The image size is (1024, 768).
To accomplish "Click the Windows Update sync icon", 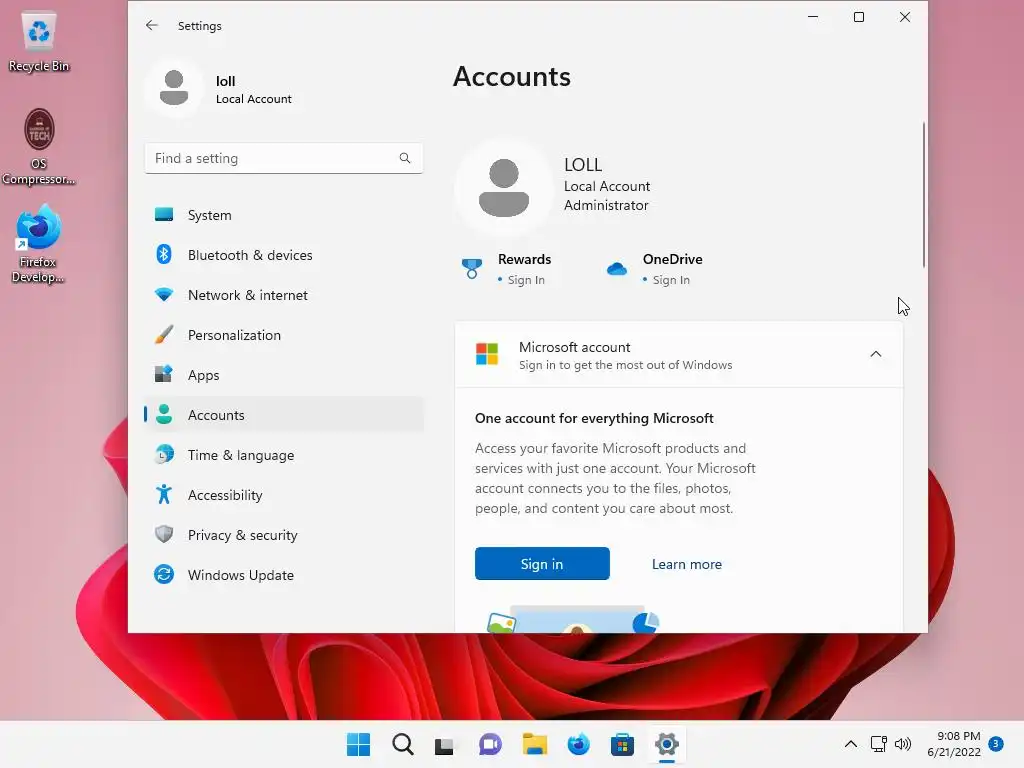I will (164, 574).
